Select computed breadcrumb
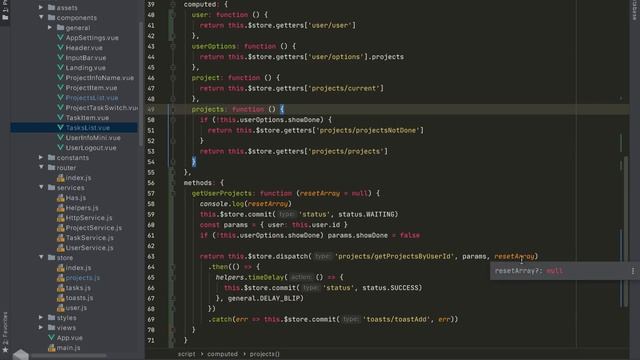The height and width of the screenshot is (360, 640). 222,354
